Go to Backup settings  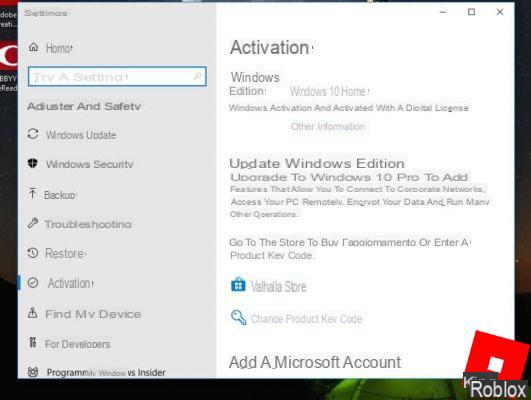tap(60, 195)
